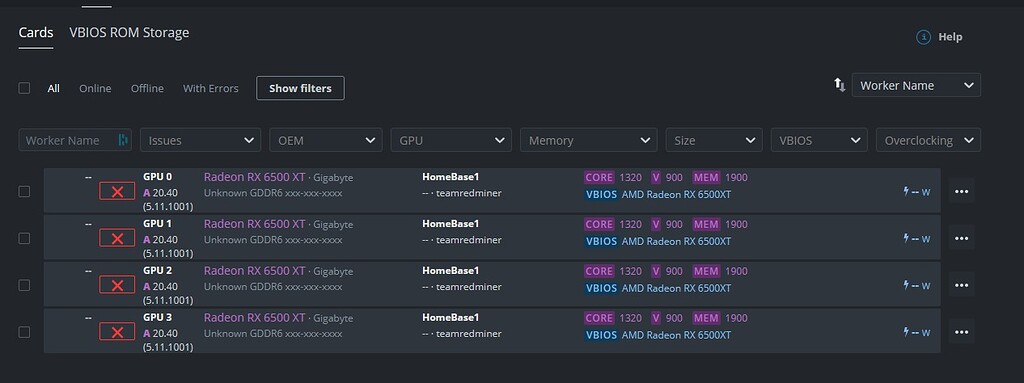Click the MEM badge on GPU 1 row

[706, 224]
